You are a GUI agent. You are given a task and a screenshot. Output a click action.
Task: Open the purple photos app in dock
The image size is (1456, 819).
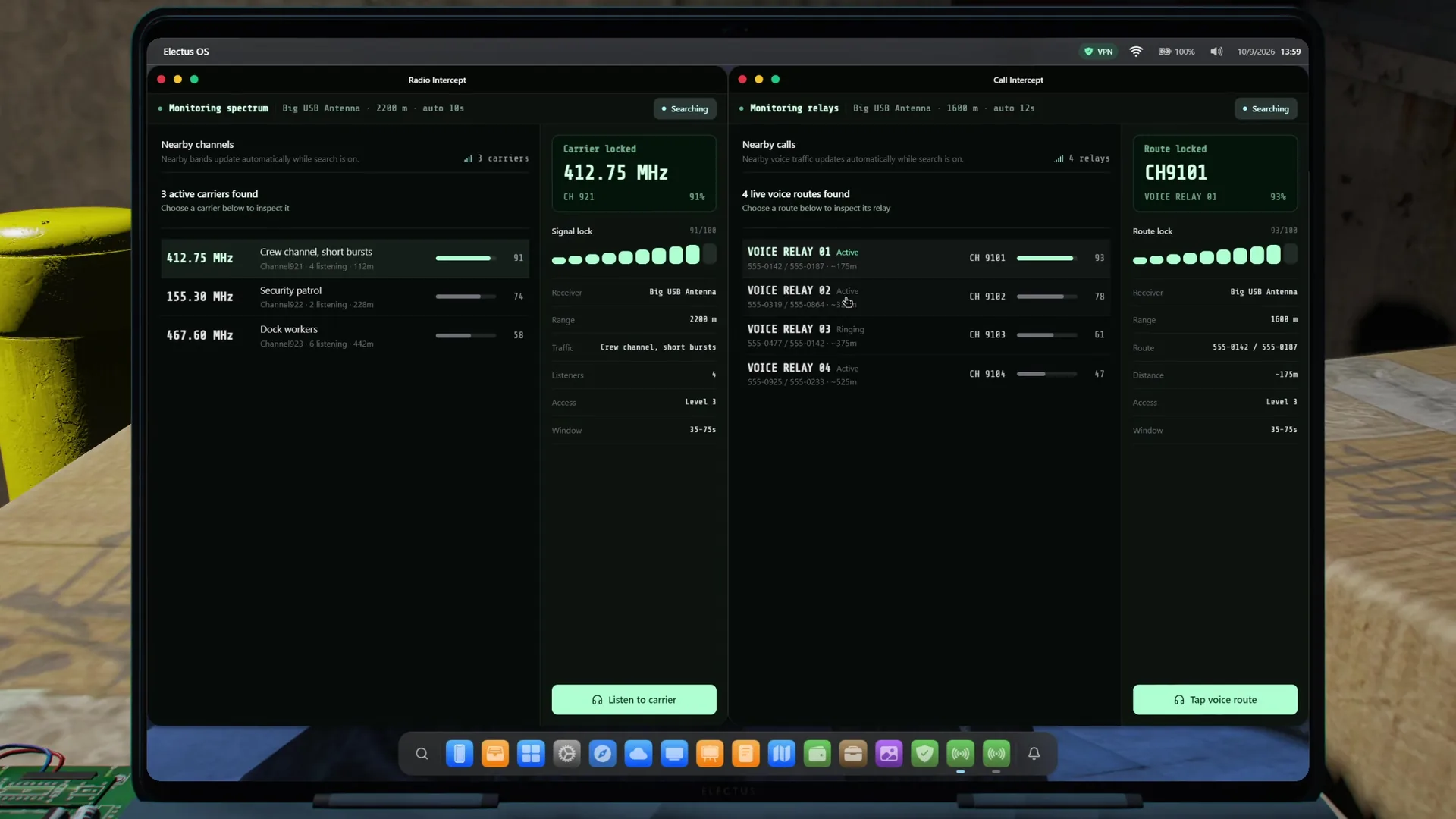coord(889,754)
